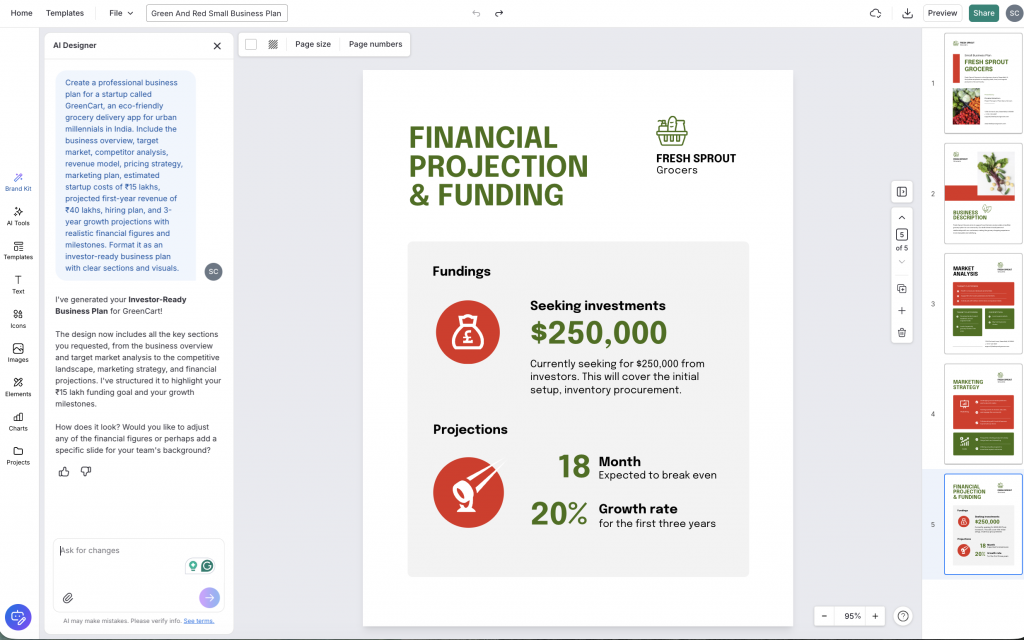Click the Grammarly icon in prompt box

click(x=207, y=566)
